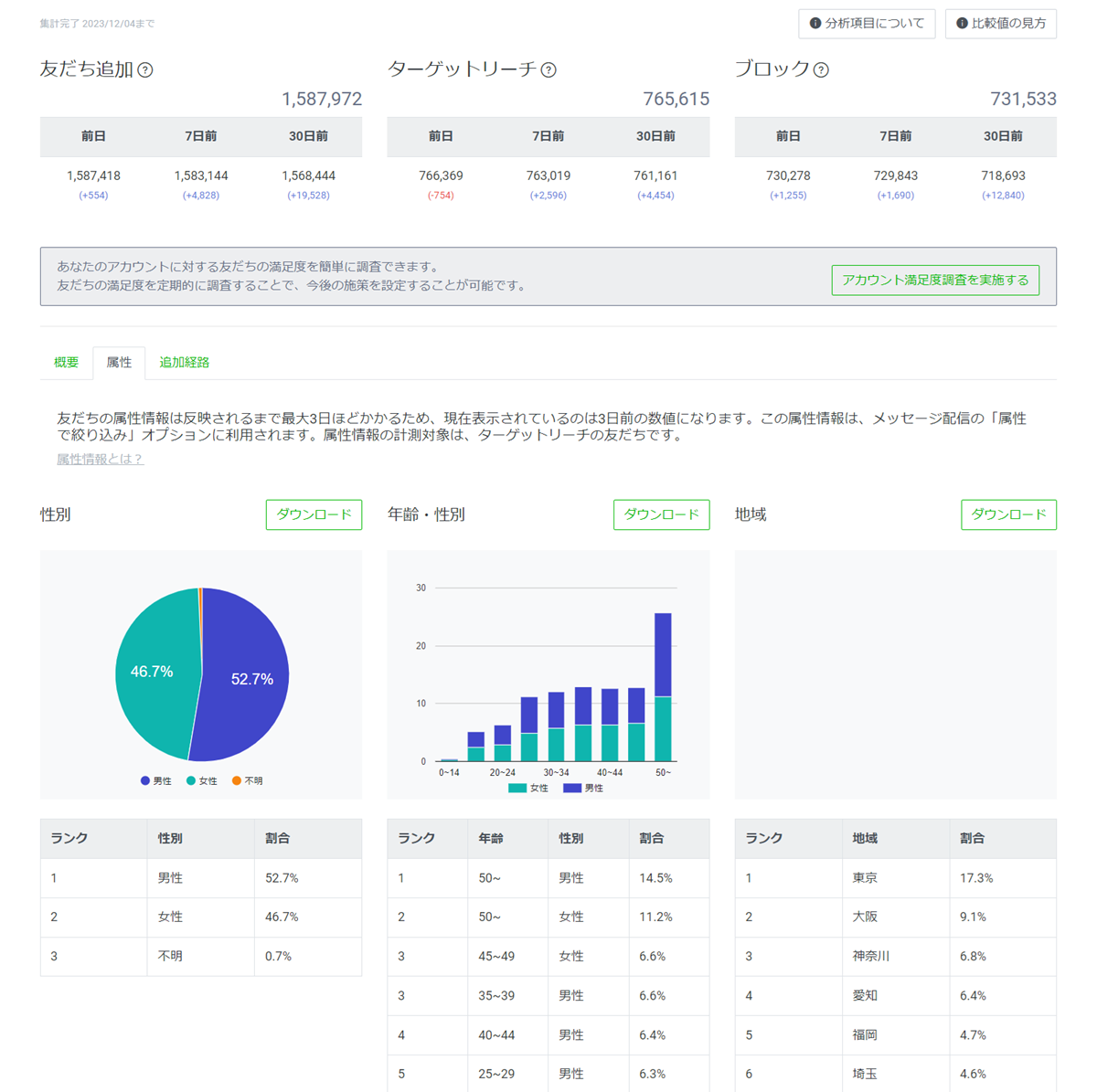This screenshot has height=1092, width=1097.
Task: Click the 50~ bar in age chart
Action: point(663,685)
